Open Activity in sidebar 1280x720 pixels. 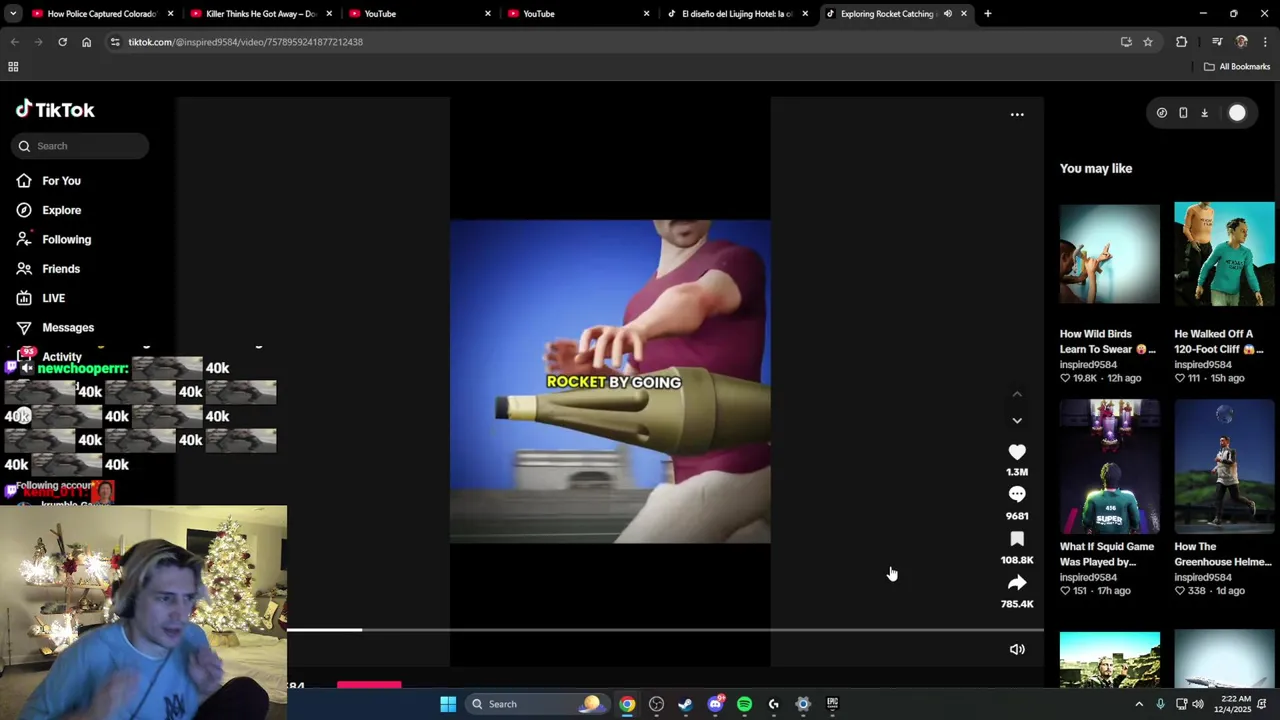61,357
